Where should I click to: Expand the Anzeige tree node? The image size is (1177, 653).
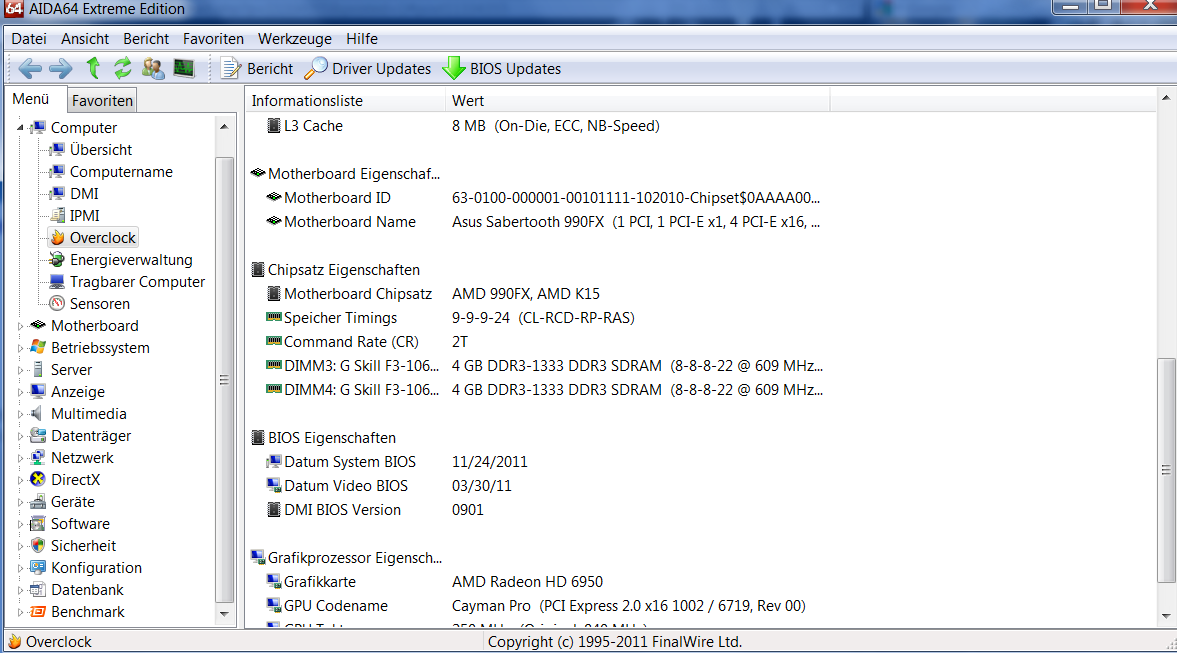coord(20,392)
